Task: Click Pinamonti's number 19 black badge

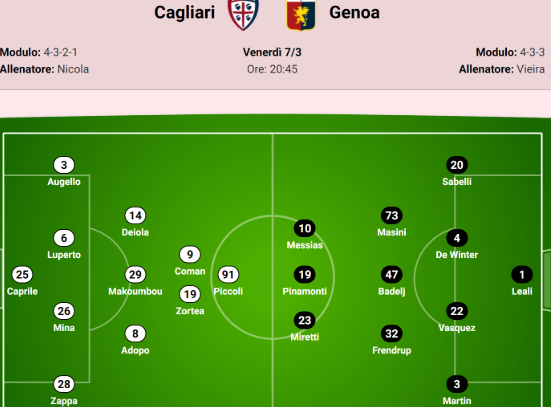Action: 305,274
